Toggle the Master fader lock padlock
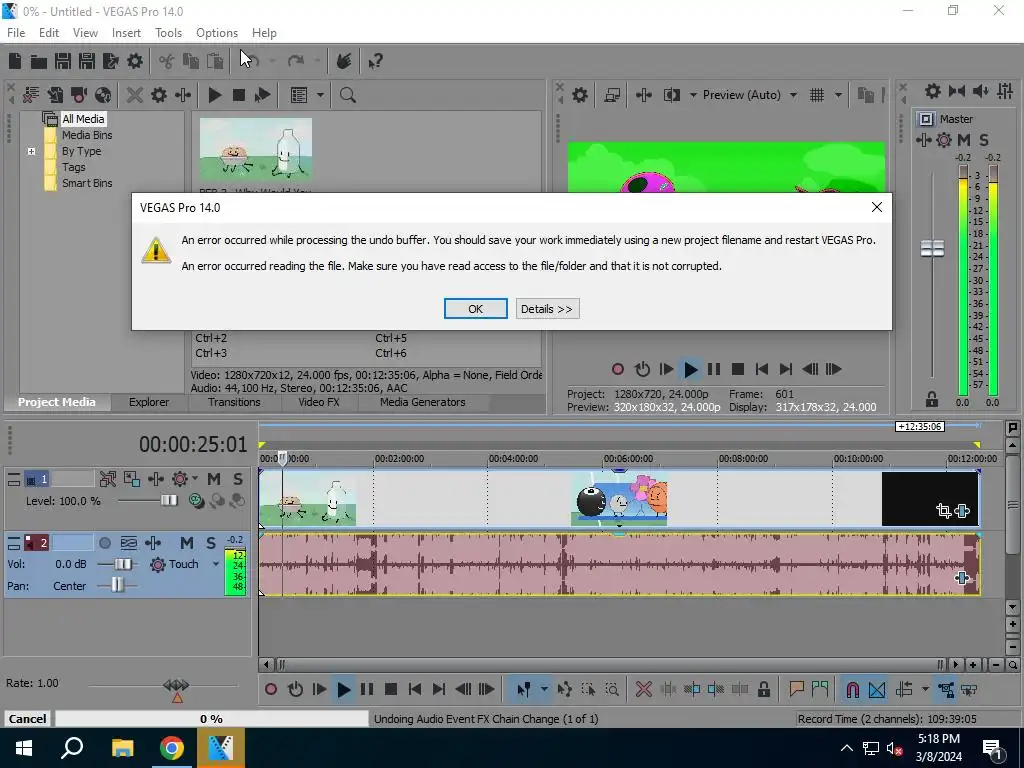Viewport: 1024px width, 768px height. 932,399
